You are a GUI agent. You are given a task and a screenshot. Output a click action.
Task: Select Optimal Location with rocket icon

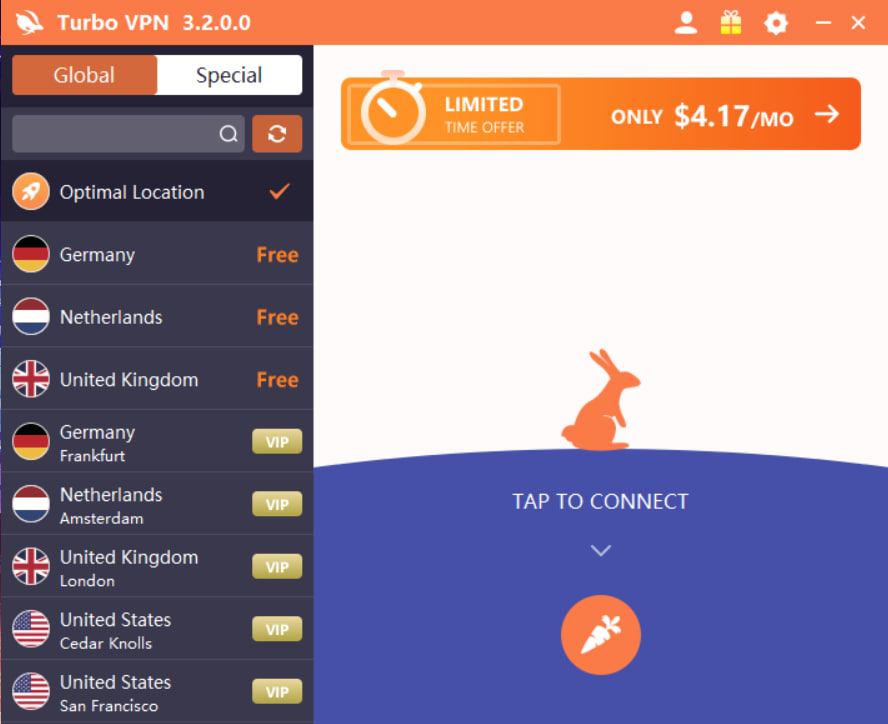[x=157, y=192]
